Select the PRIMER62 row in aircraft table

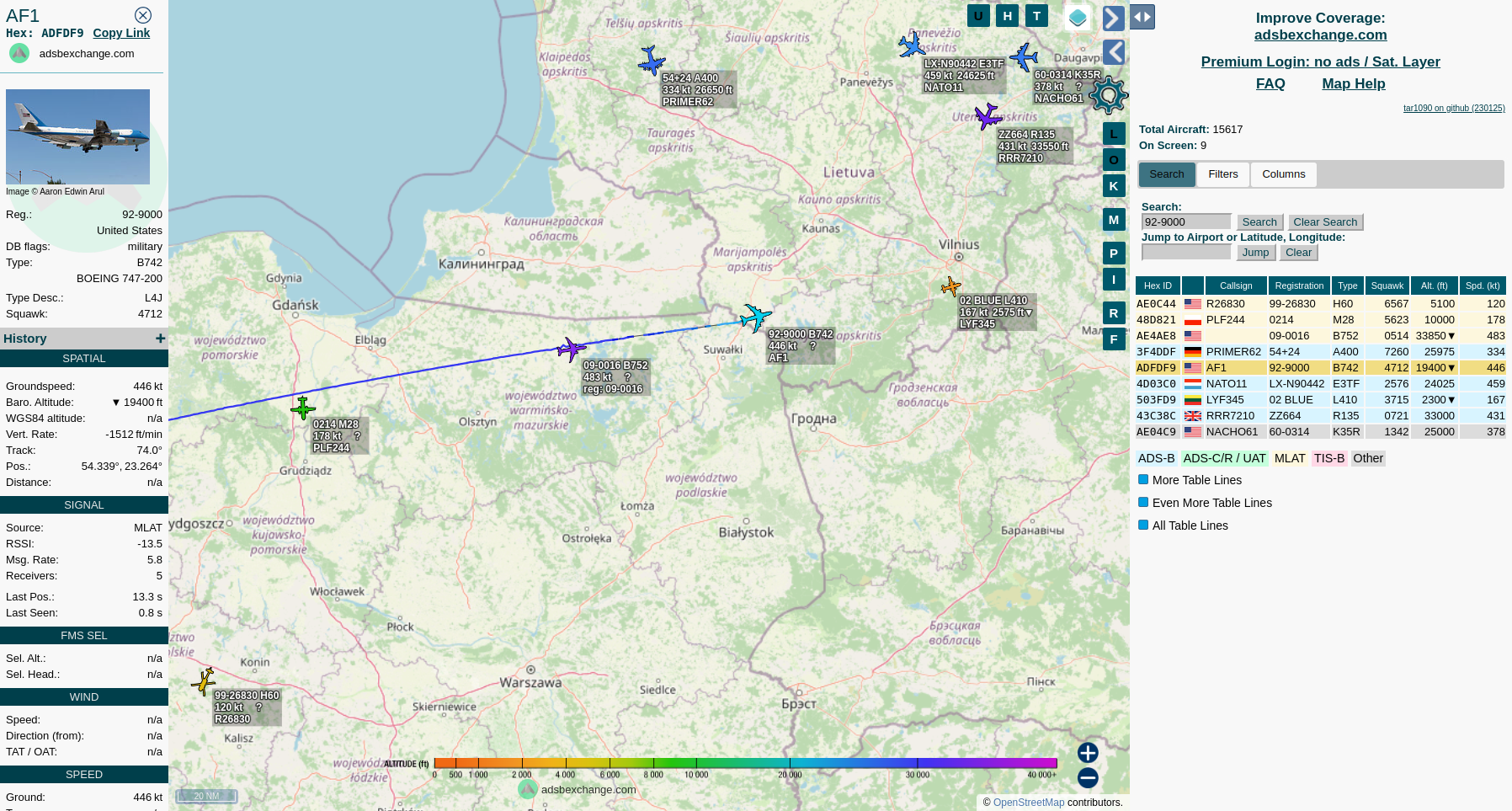[x=1320, y=351]
